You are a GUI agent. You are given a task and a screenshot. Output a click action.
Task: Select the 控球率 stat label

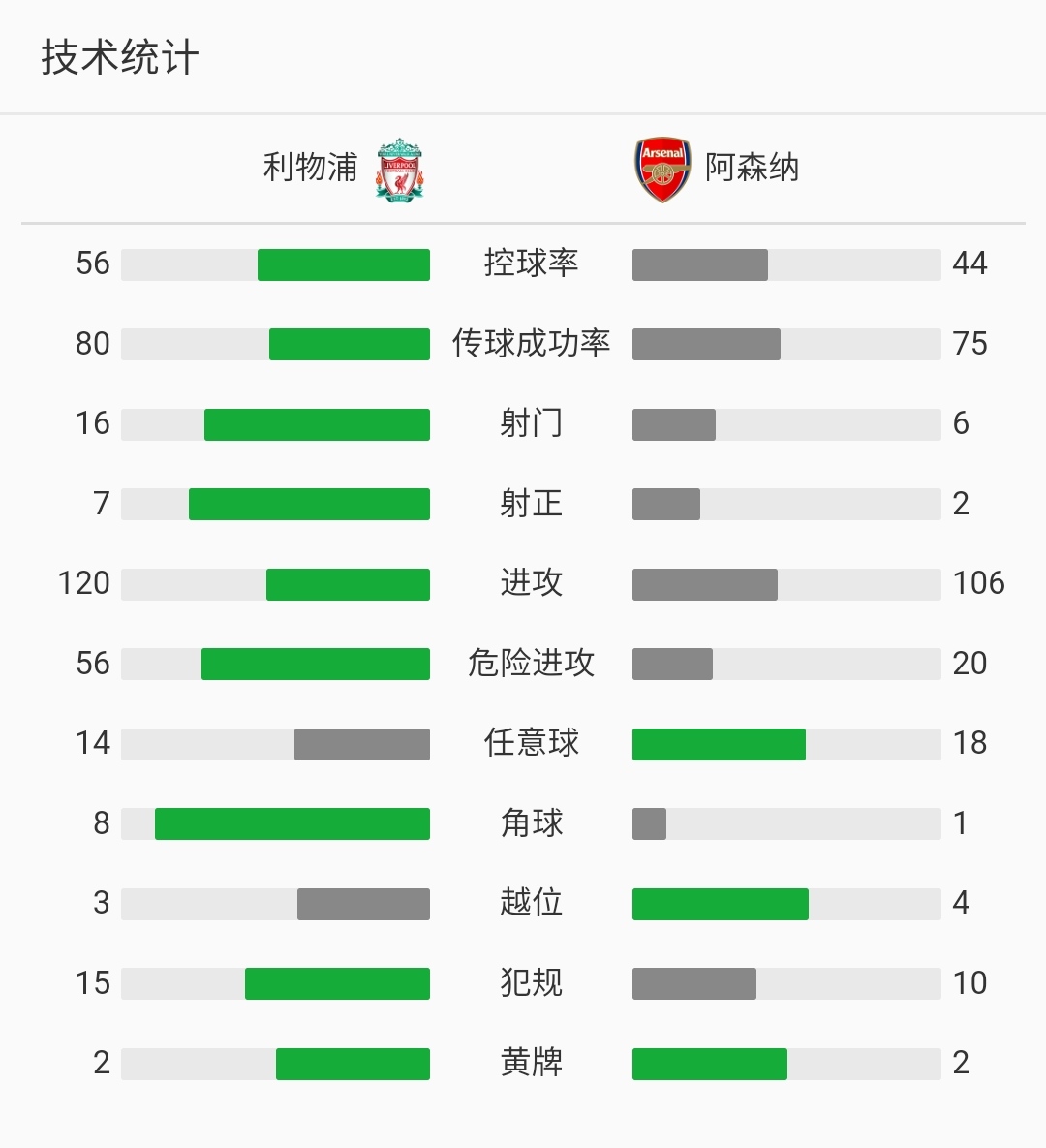coord(531,264)
